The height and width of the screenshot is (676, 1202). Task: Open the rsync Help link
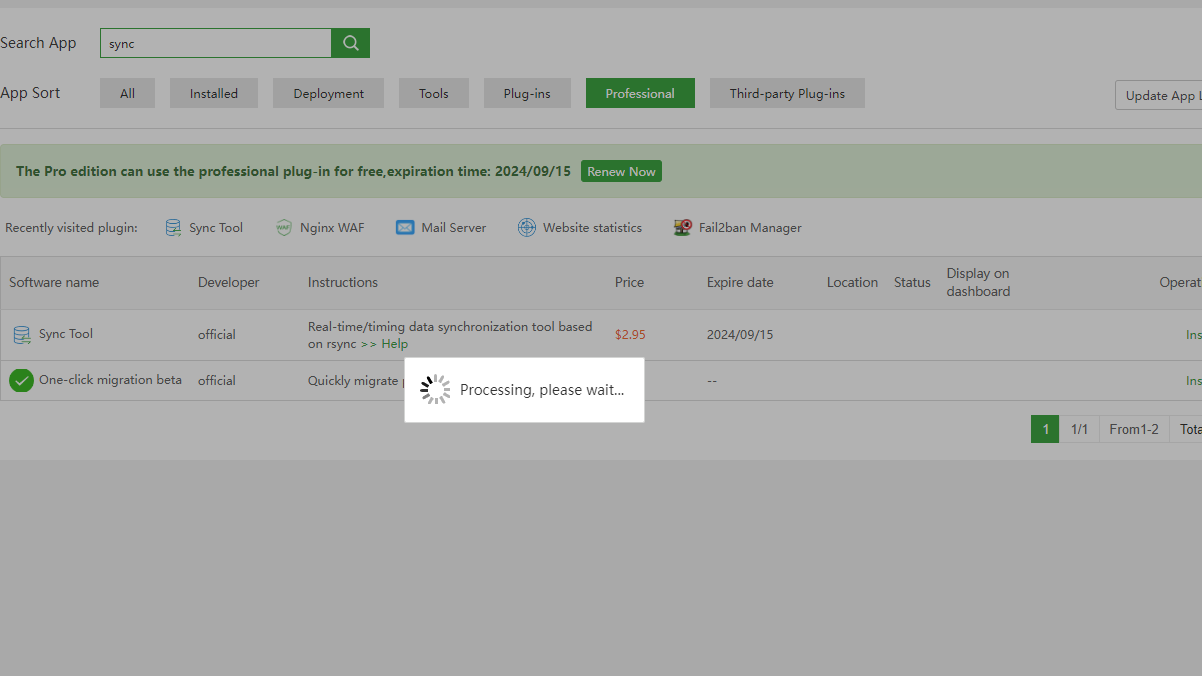point(394,343)
